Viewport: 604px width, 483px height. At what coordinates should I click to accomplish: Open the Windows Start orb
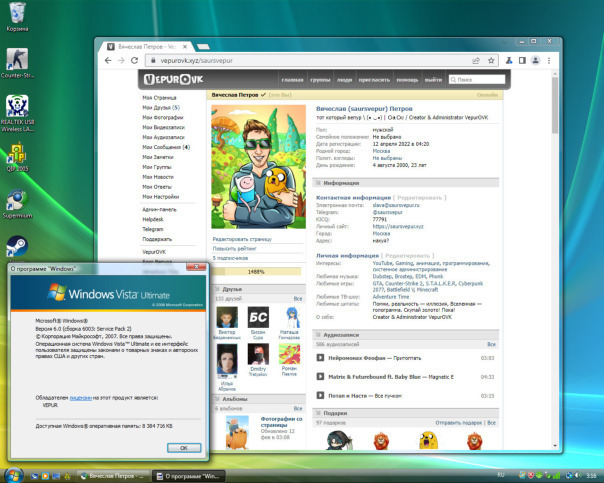(13, 475)
